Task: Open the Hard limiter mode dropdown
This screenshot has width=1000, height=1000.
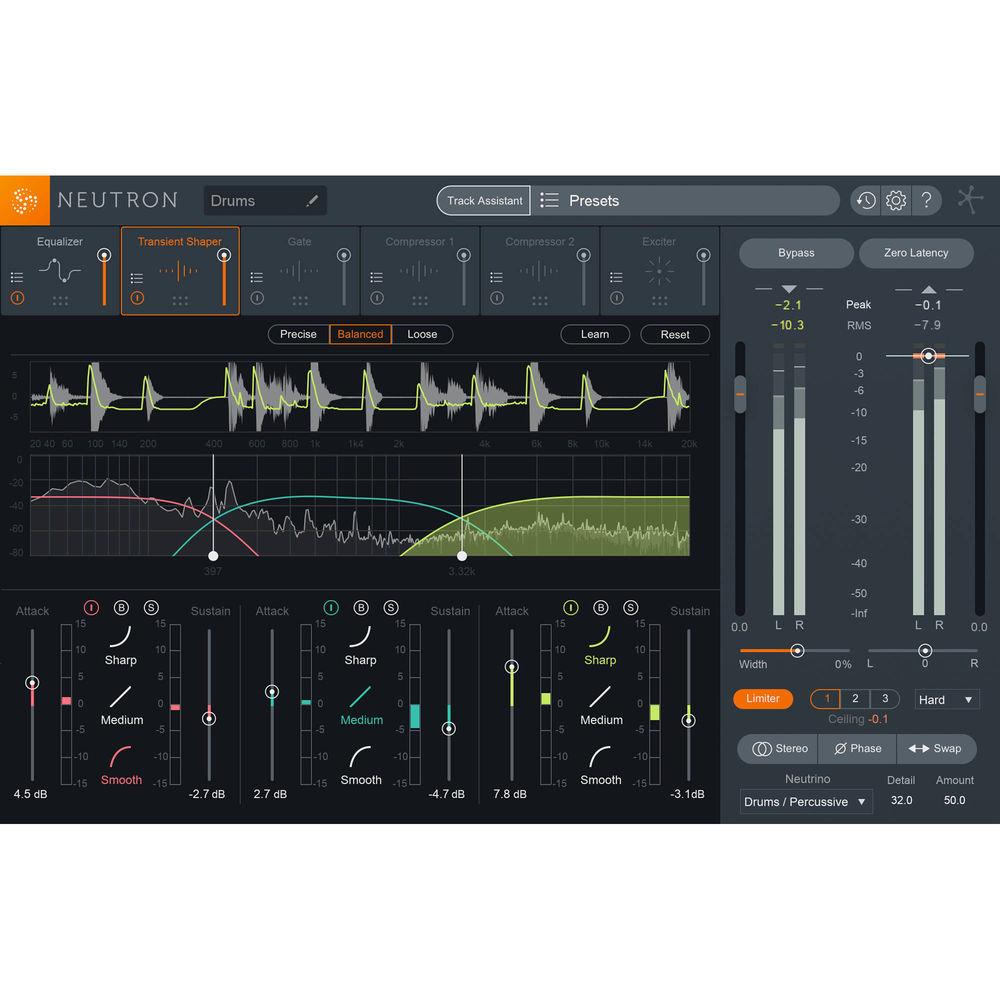Action: point(945,699)
